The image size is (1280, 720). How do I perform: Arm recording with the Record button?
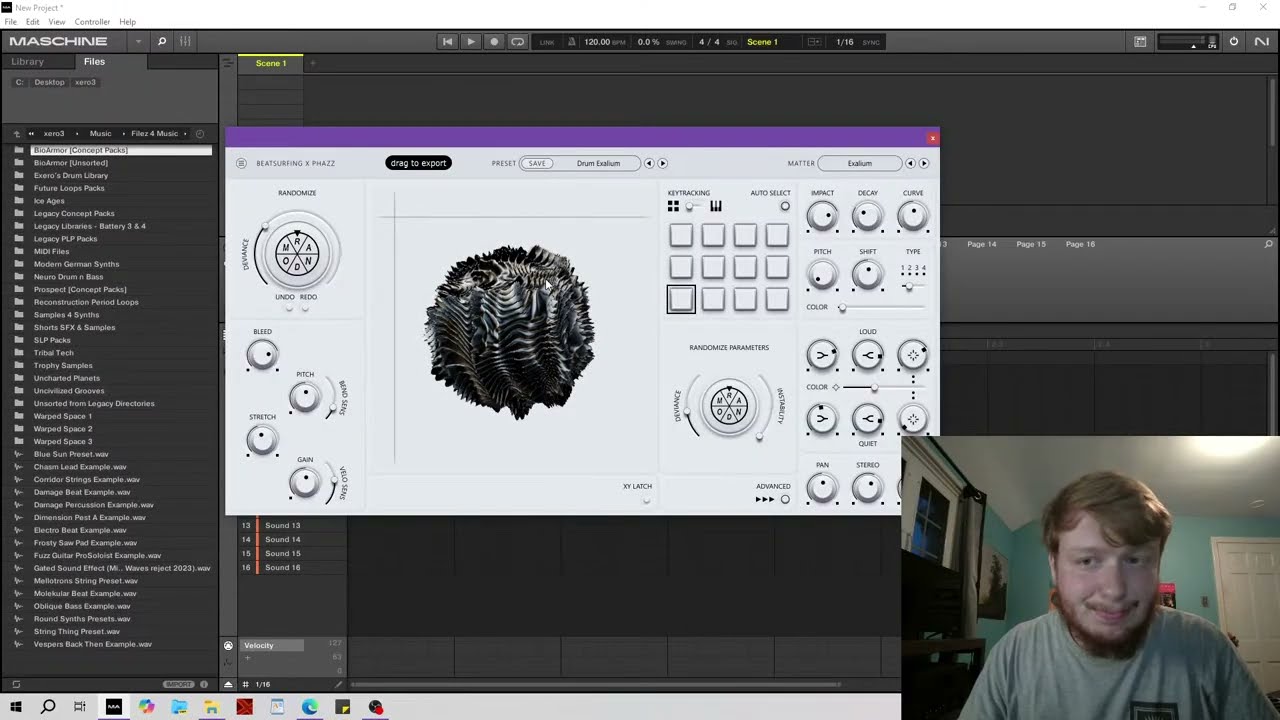(494, 41)
